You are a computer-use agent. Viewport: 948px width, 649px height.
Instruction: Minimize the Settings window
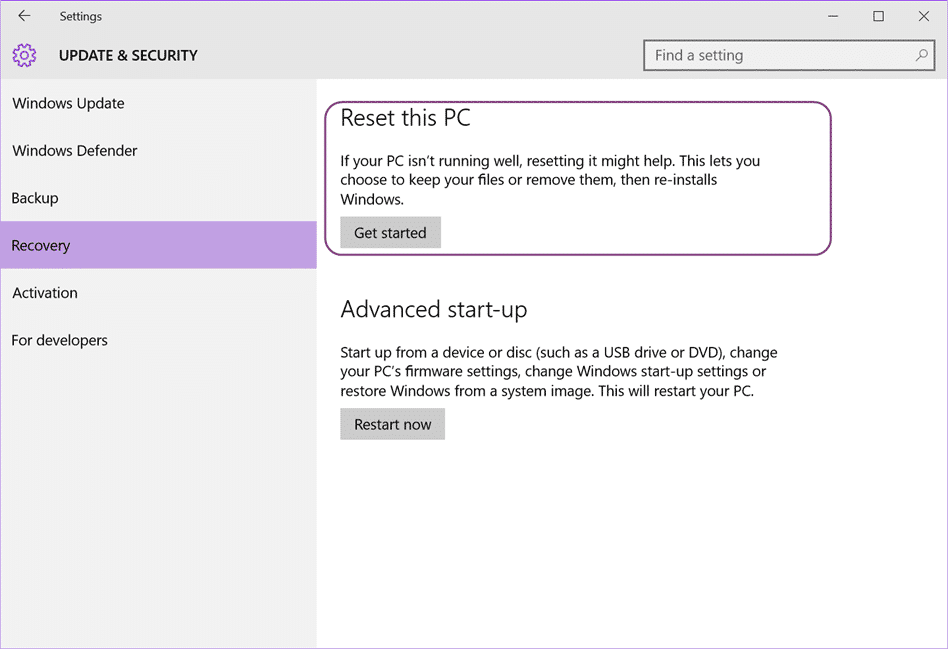(833, 16)
